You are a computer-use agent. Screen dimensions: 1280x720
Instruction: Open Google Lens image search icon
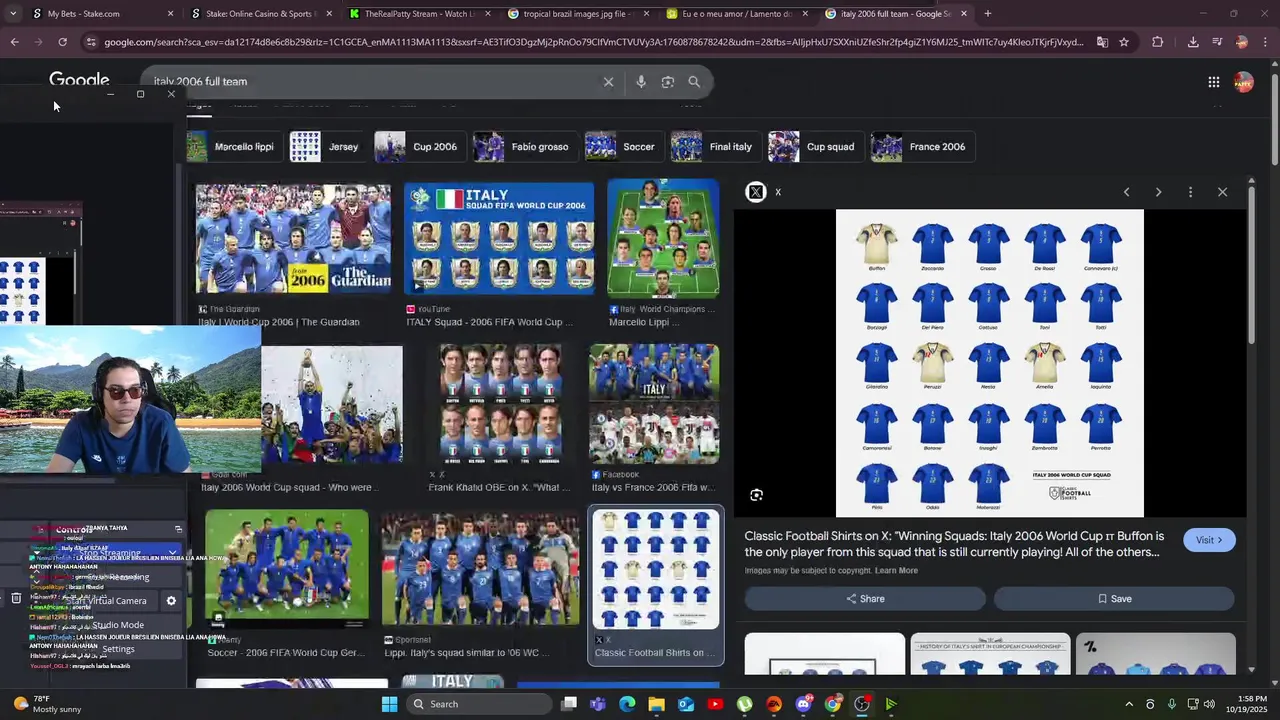668,82
